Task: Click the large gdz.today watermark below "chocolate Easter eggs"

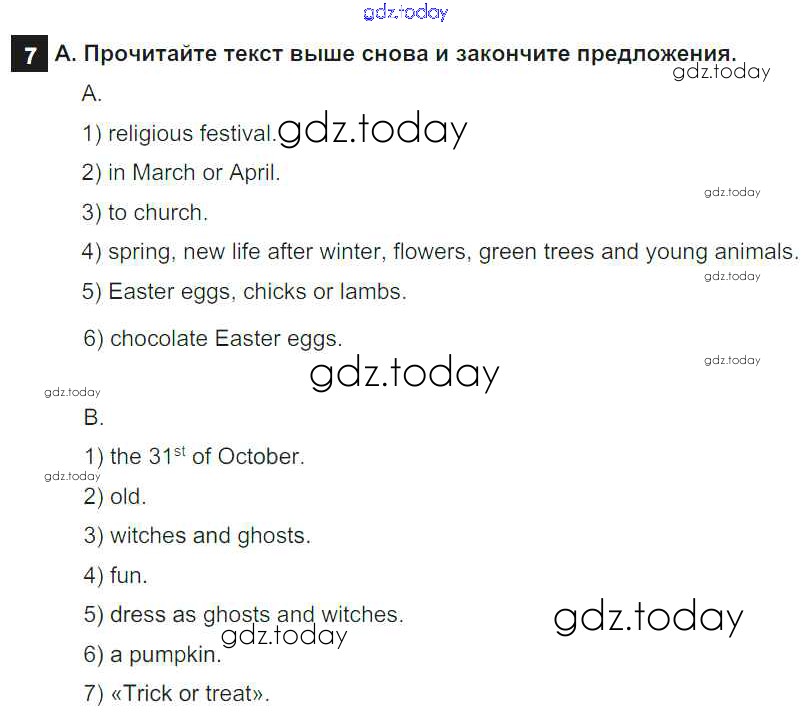Action: 404,373
